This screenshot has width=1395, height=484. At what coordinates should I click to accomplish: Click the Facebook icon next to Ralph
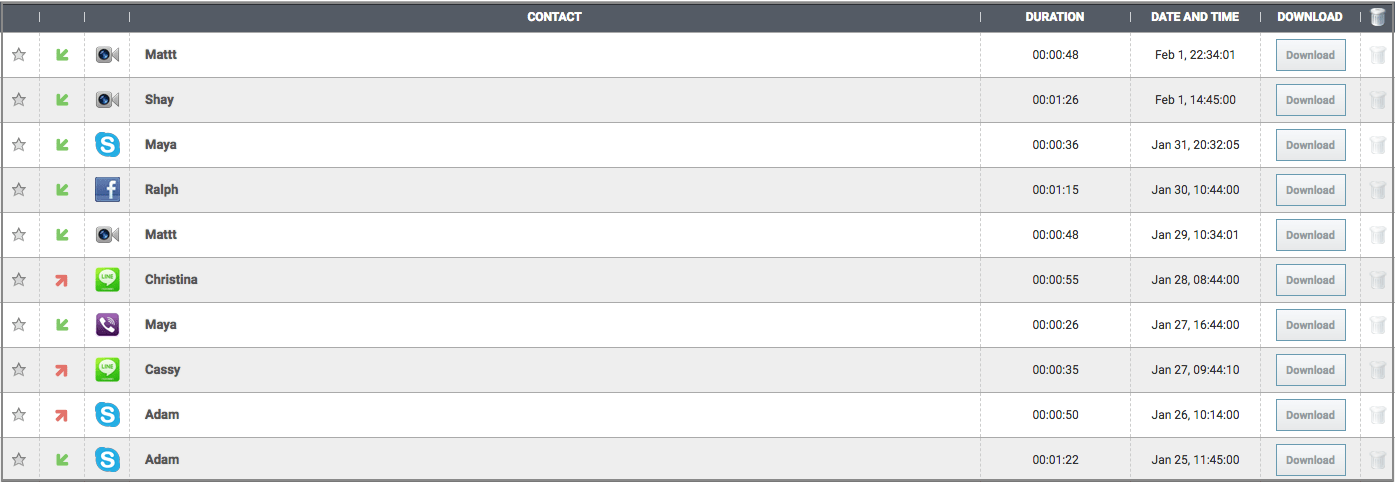tap(107, 190)
